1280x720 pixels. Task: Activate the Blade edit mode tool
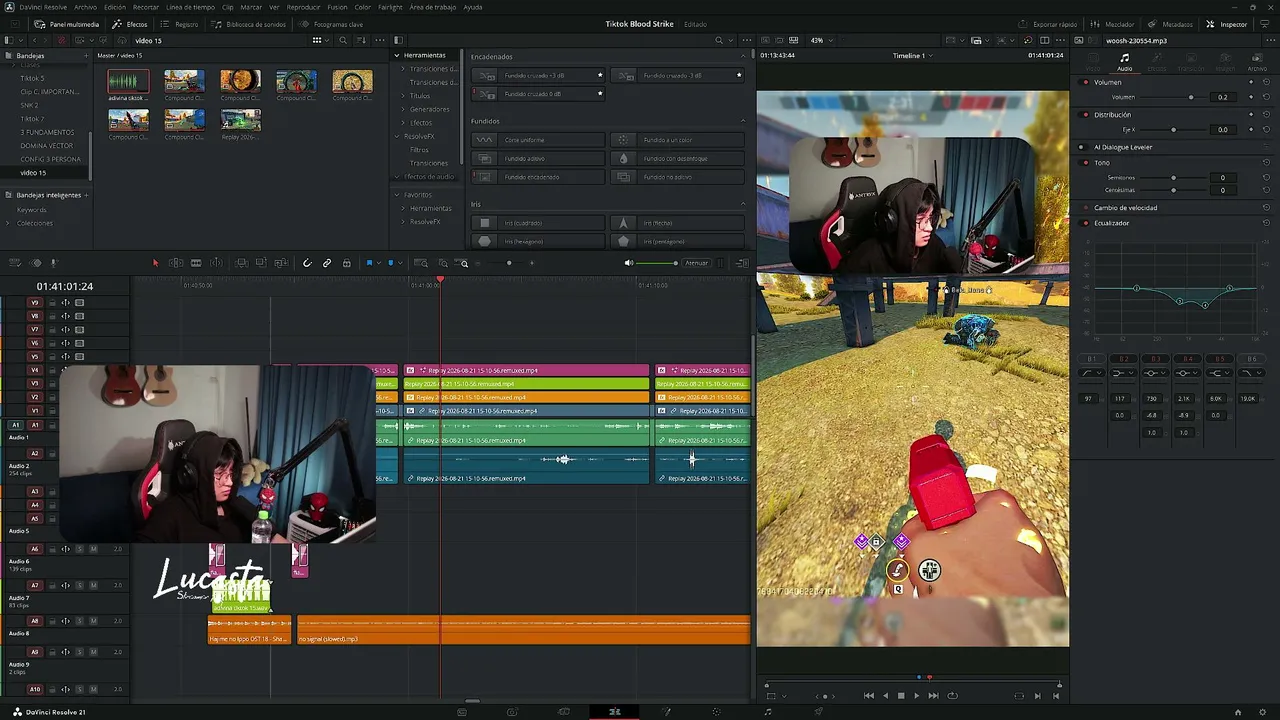click(x=196, y=263)
